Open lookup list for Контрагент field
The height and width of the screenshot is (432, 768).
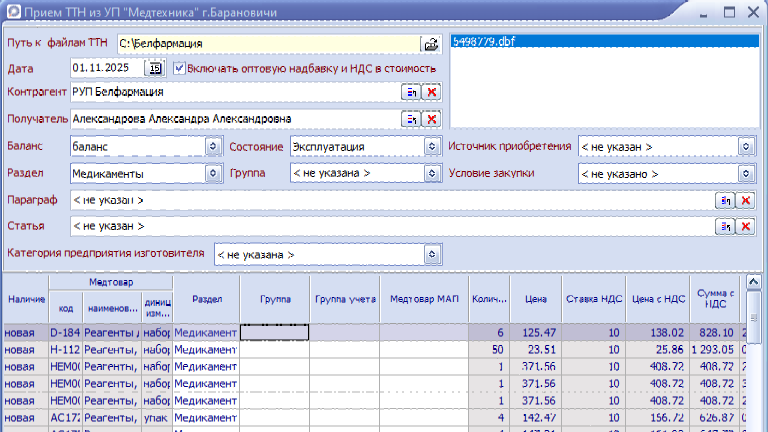411,92
